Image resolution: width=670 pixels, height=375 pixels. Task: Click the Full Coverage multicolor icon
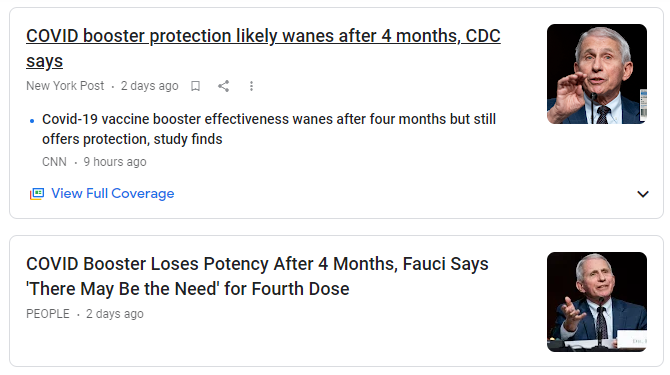pyautogui.click(x=37, y=194)
